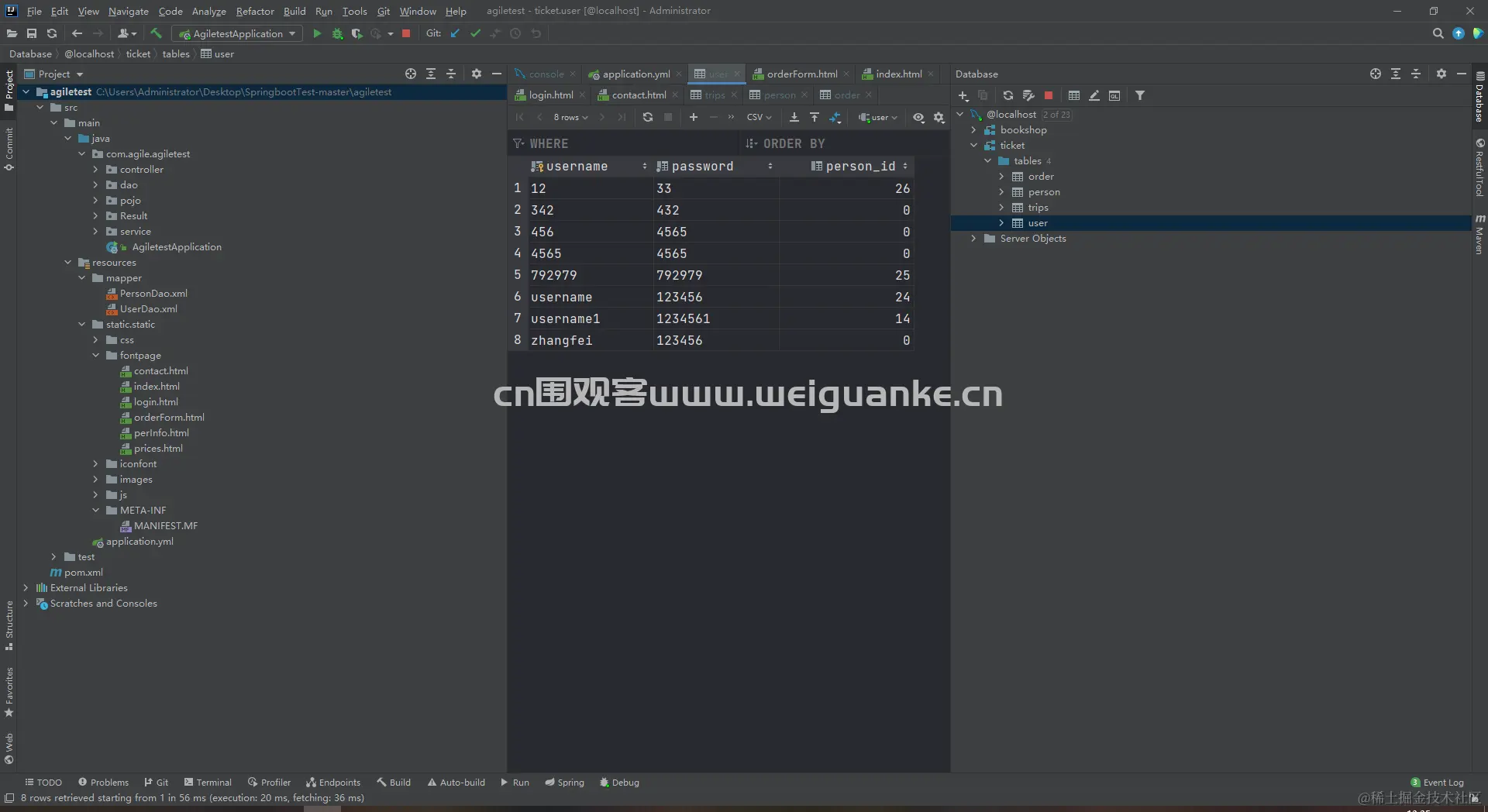Open data editor settings gear
This screenshot has height=812, width=1488.
coord(939,117)
